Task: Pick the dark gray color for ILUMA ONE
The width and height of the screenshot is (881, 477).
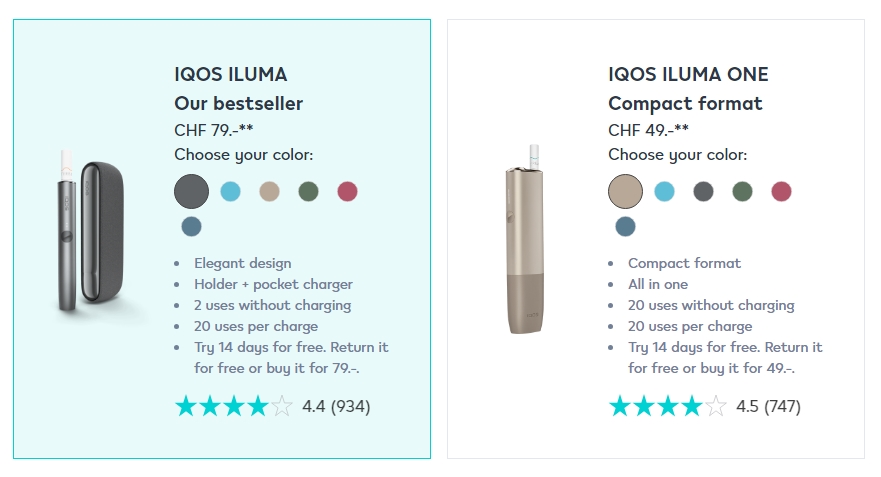Action: 703,192
